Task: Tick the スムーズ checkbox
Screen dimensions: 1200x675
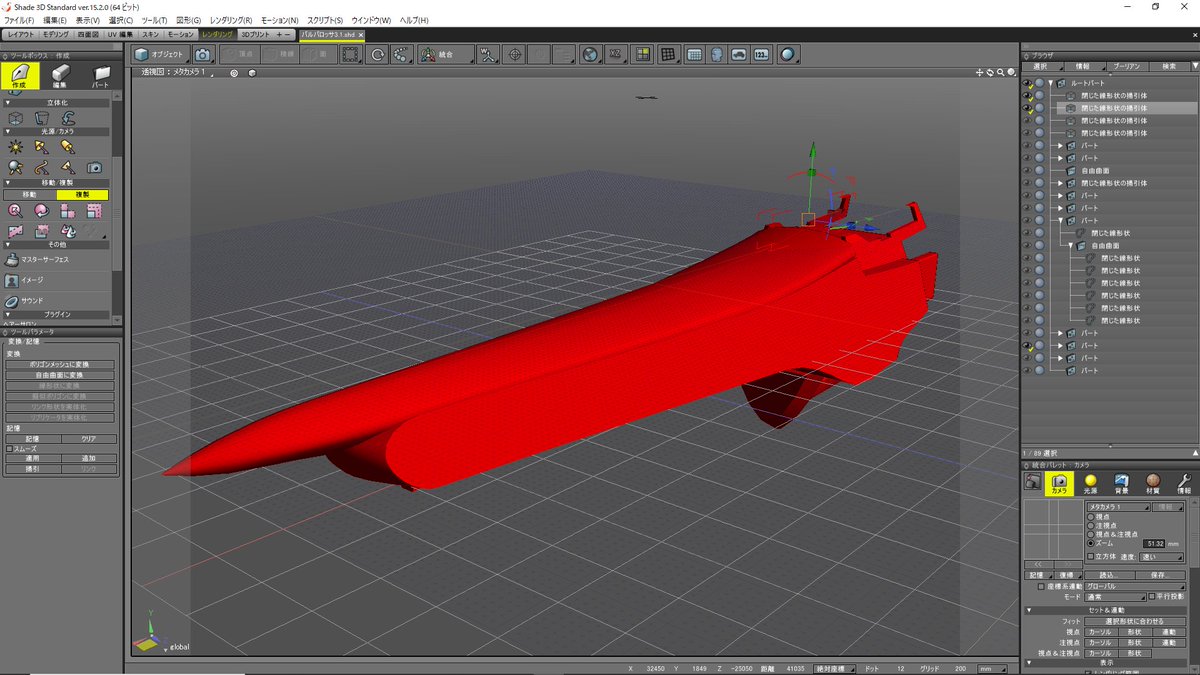Action: (9, 449)
